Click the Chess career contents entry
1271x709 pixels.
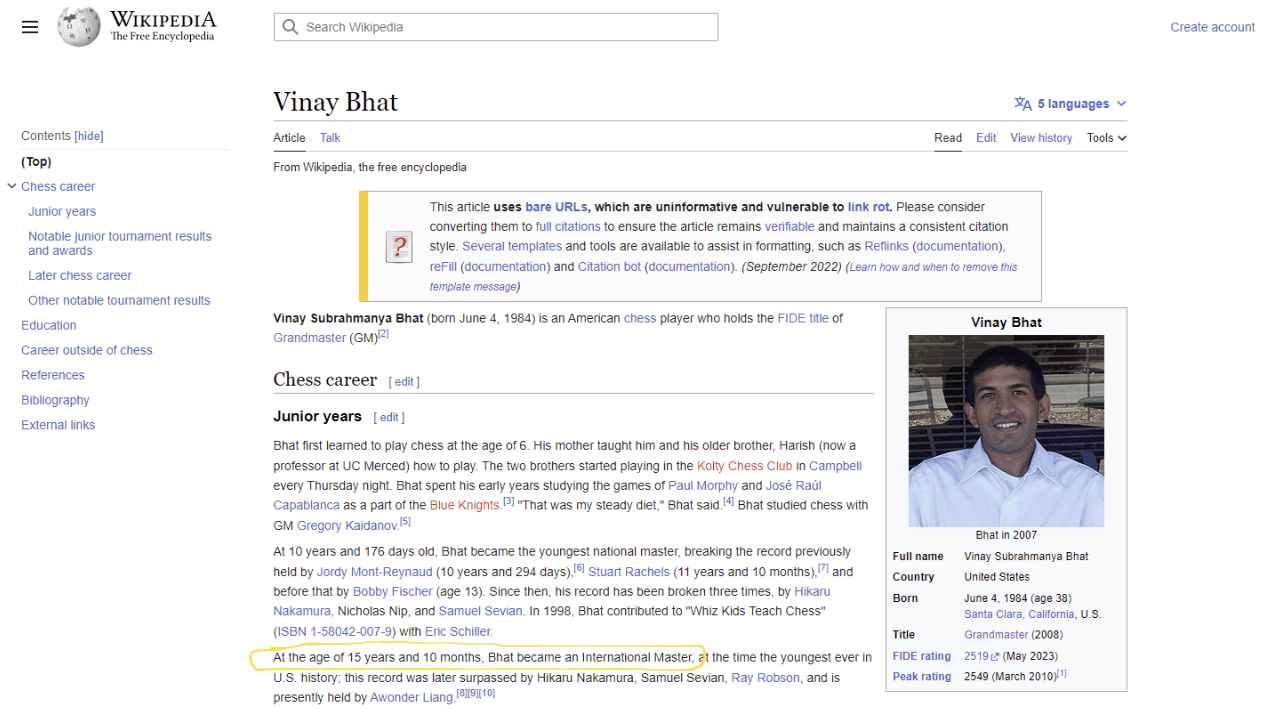pos(58,186)
